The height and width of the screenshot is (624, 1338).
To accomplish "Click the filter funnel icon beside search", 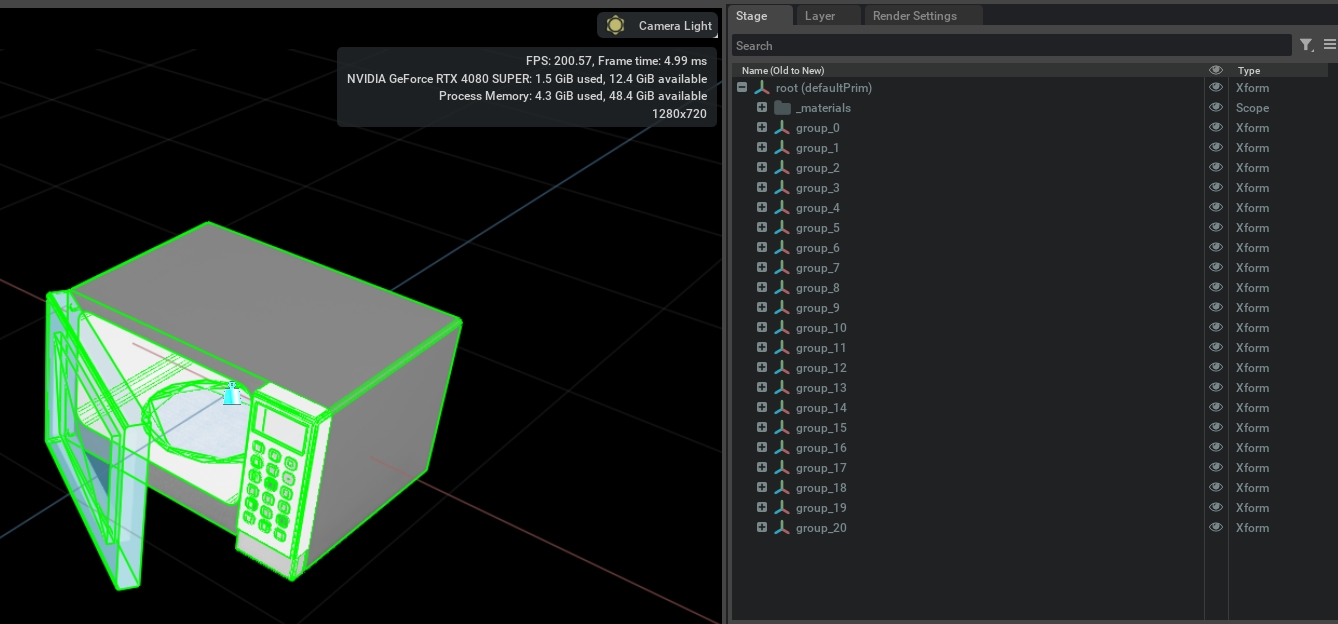I will 1305,45.
